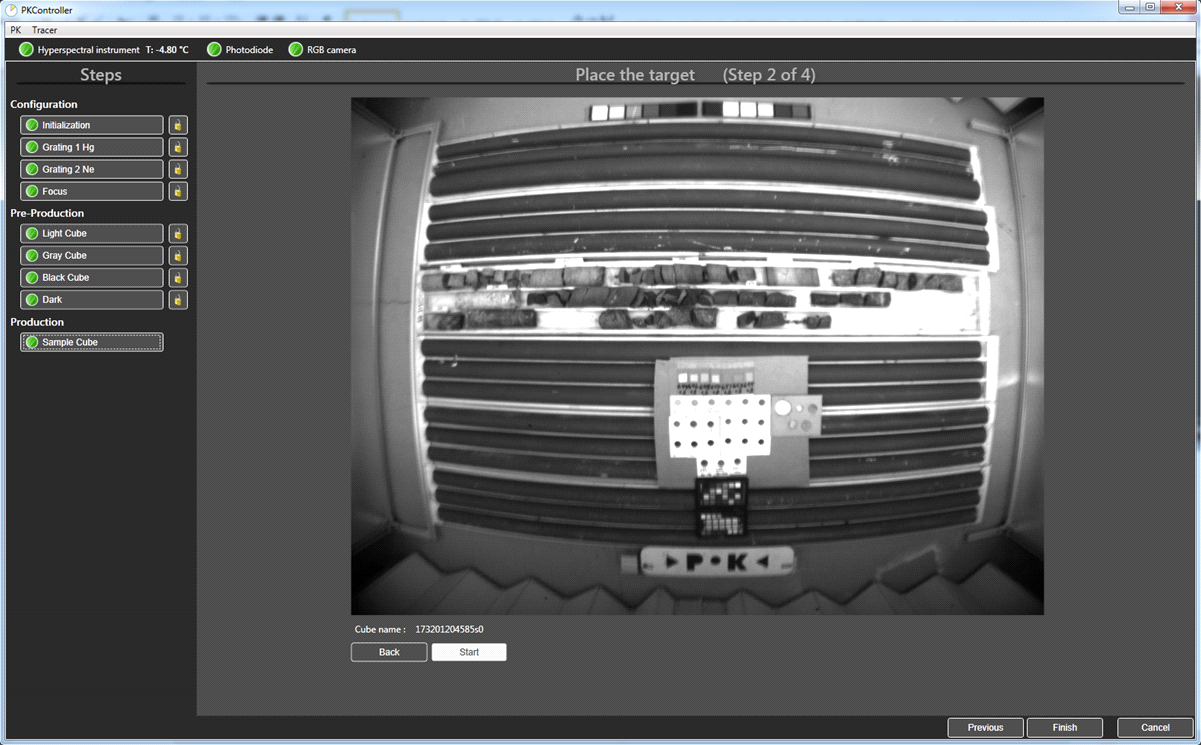1201x745 pixels.
Task: Click the RGB camera status indicator
Action: point(295,49)
